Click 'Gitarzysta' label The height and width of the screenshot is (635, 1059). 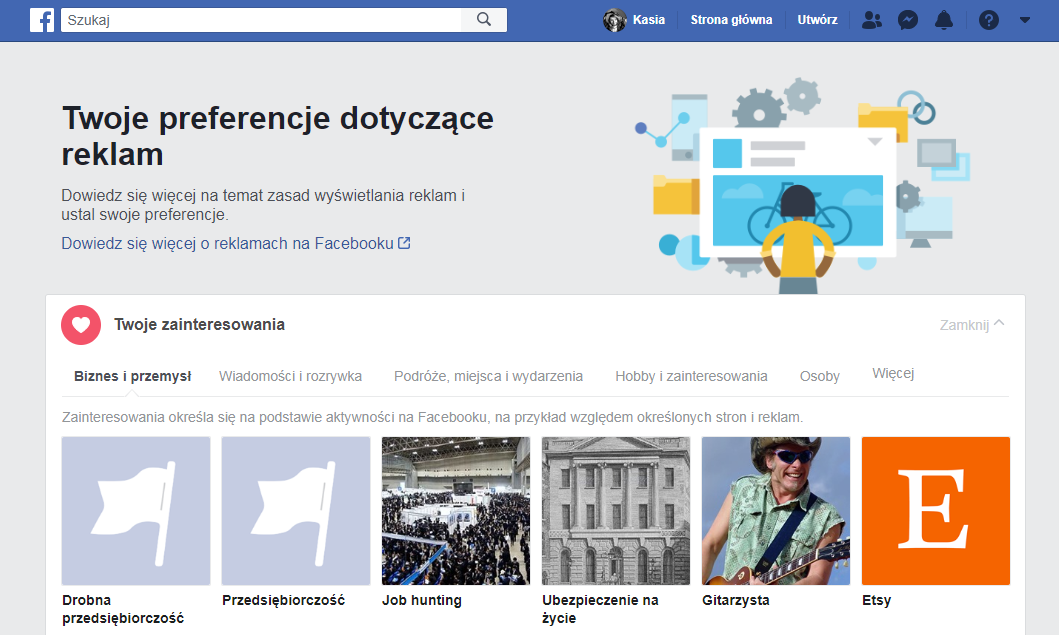pyautogui.click(x=735, y=600)
